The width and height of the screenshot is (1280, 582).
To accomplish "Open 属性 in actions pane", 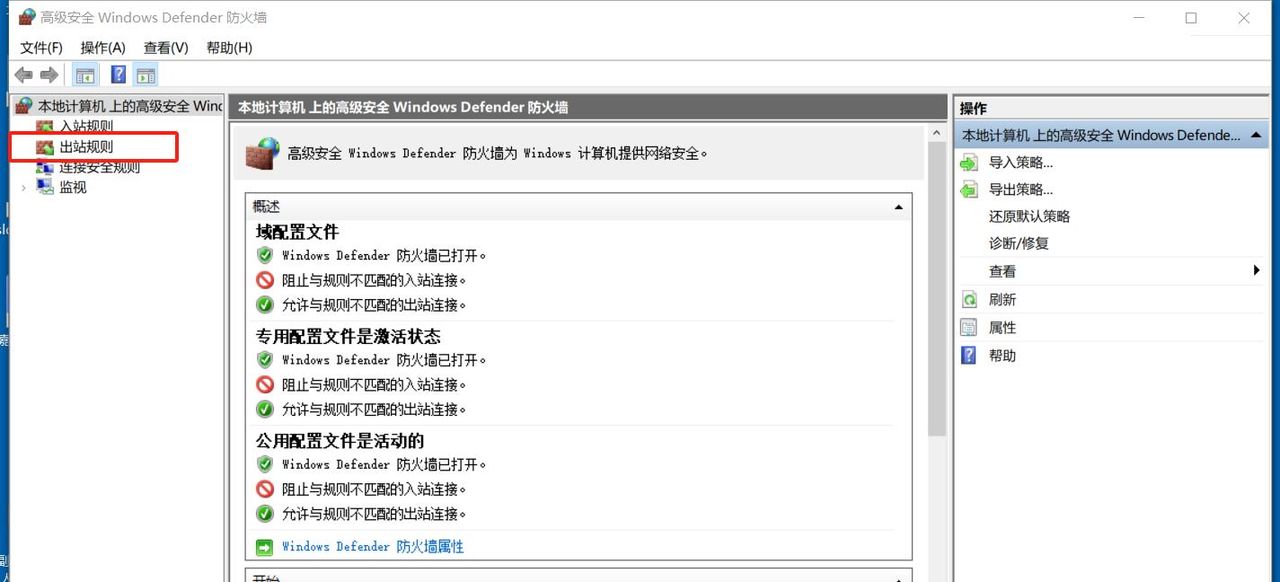I will [1002, 327].
